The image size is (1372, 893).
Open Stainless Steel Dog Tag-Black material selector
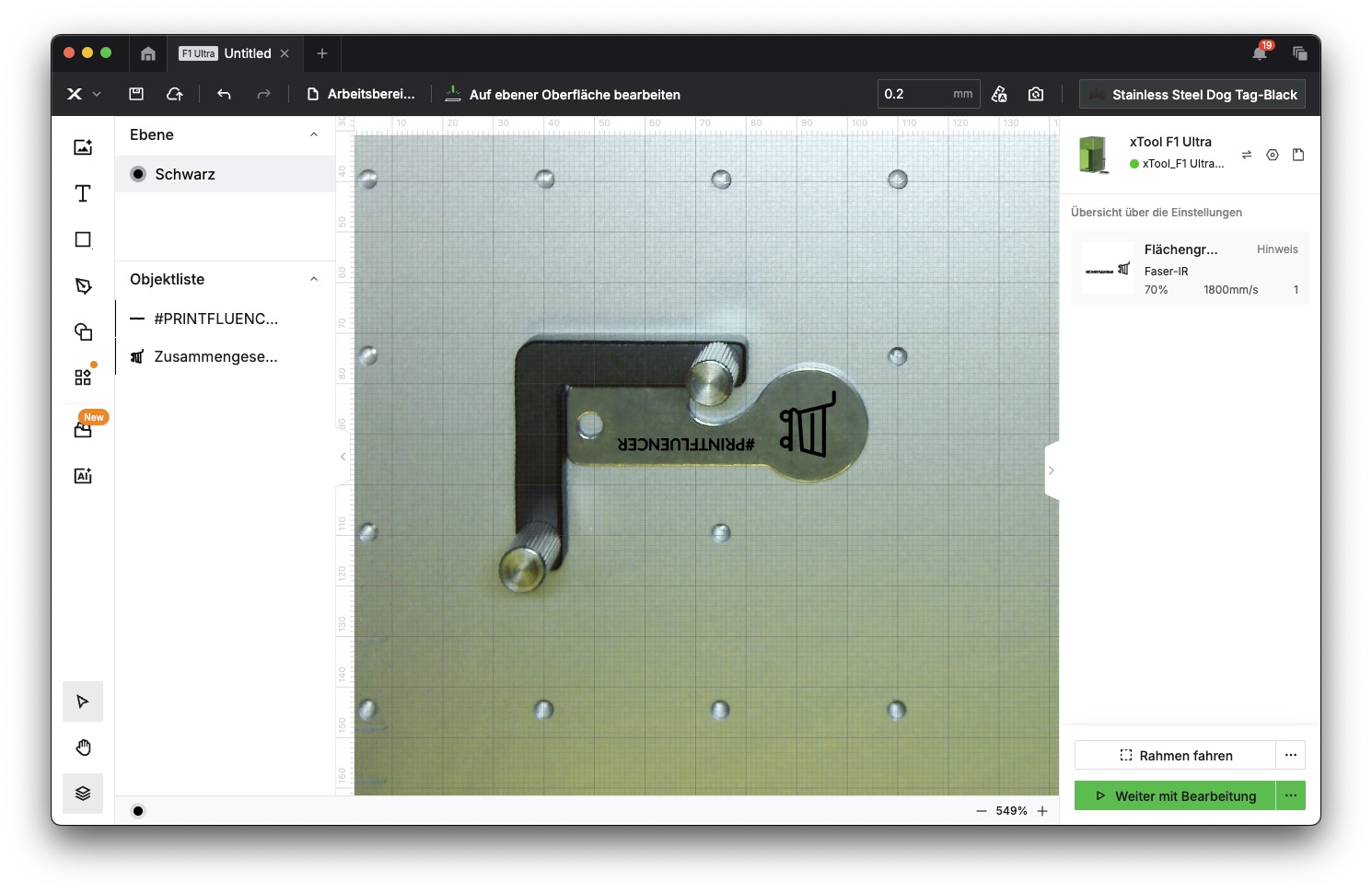1192,94
